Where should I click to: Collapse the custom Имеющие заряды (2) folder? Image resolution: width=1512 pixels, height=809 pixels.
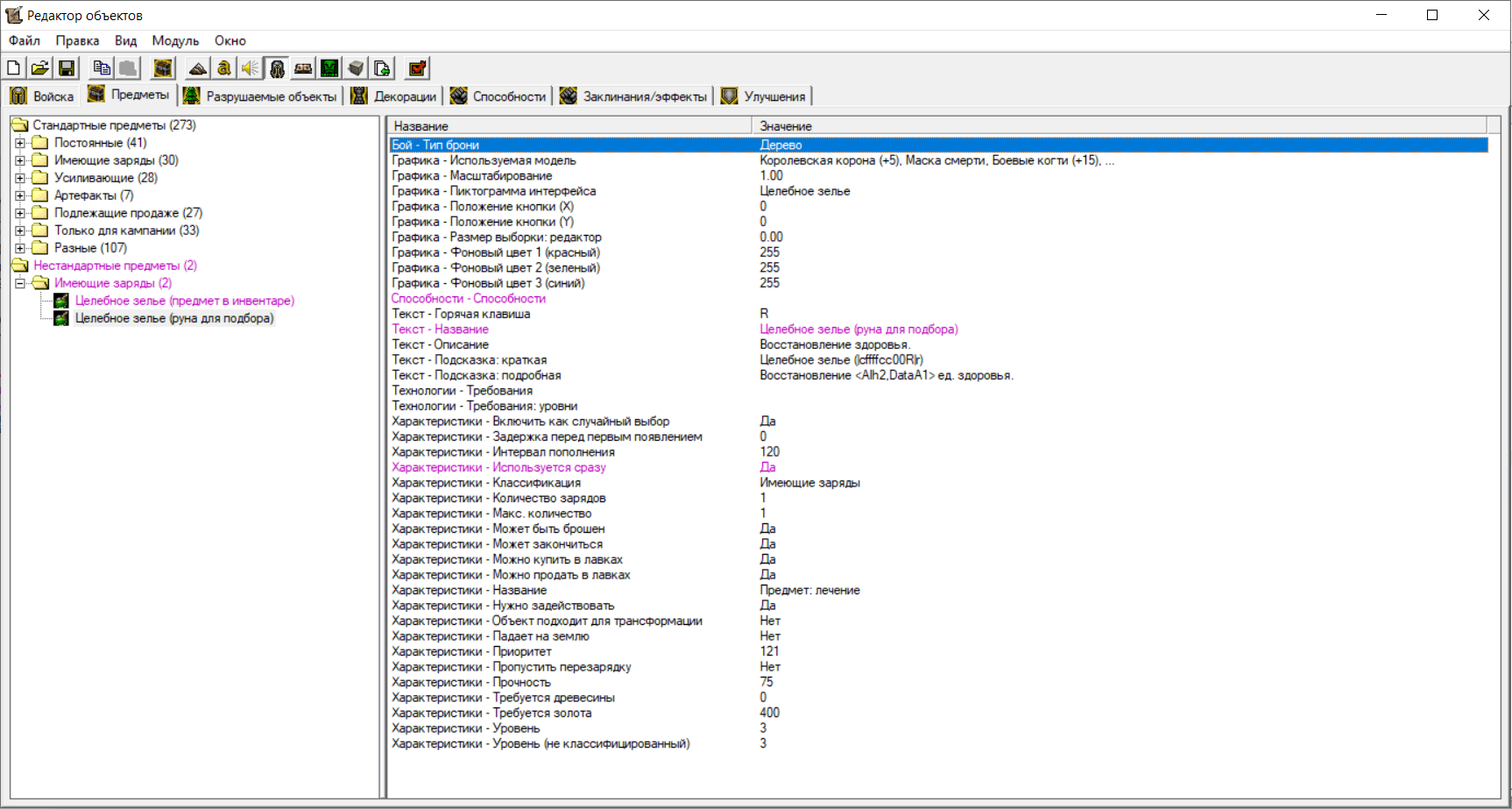pyautogui.click(x=20, y=283)
